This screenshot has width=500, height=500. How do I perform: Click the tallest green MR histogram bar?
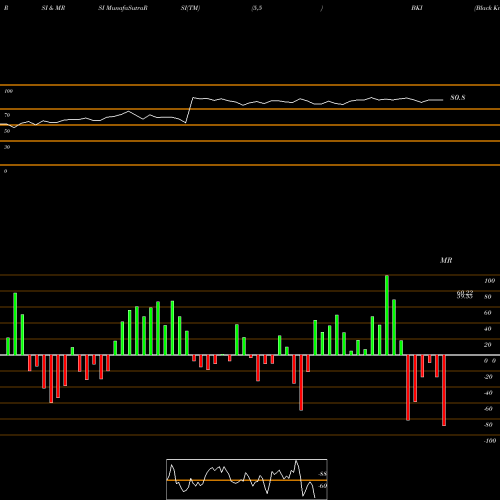tap(387, 315)
